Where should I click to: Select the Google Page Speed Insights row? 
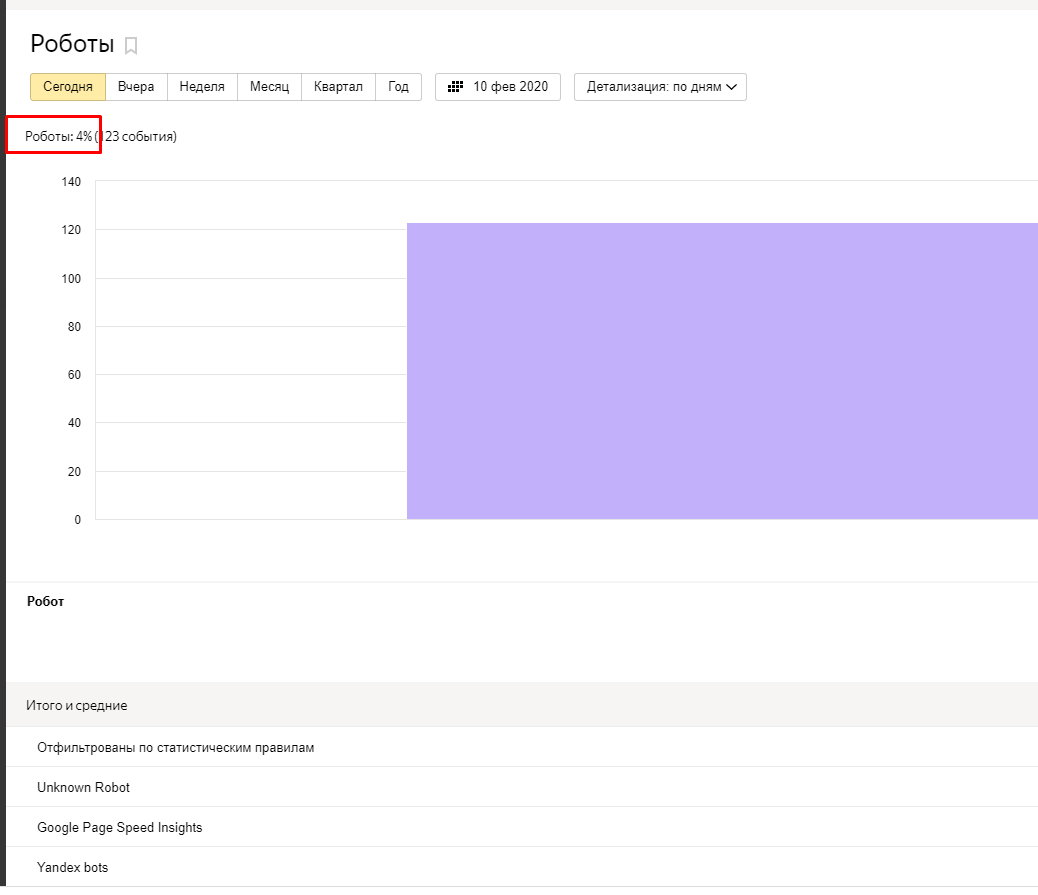pos(522,827)
